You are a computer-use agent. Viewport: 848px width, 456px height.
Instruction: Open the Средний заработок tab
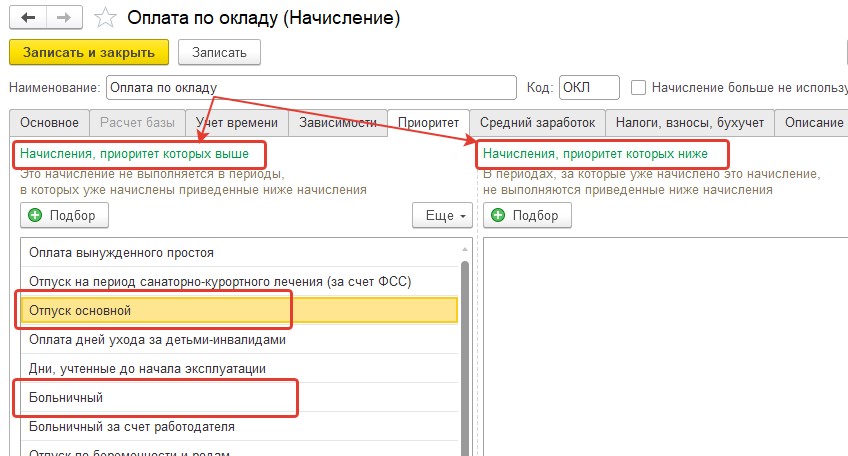coord(538,123)
